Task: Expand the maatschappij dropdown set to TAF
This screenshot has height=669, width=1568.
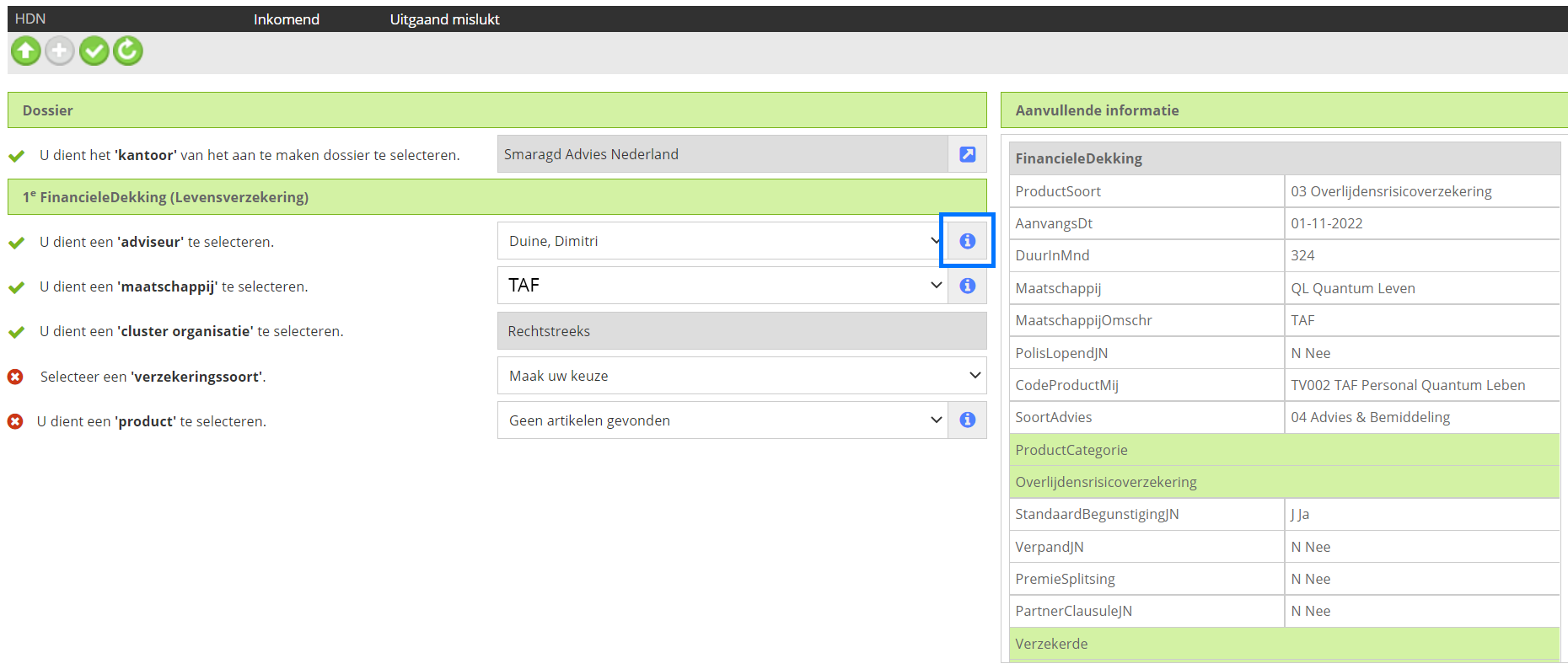Action: 722,286
